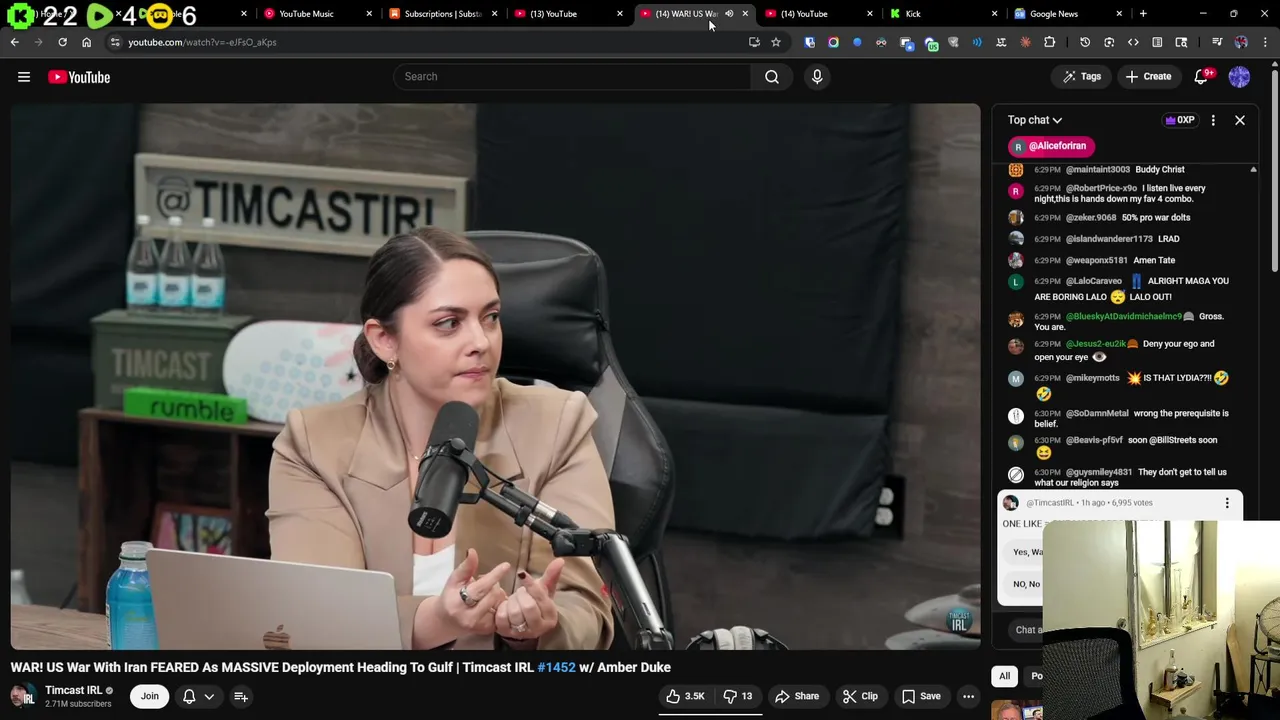
Task: Join the Timcast IRL channel membership
Action: coord(149,697)
